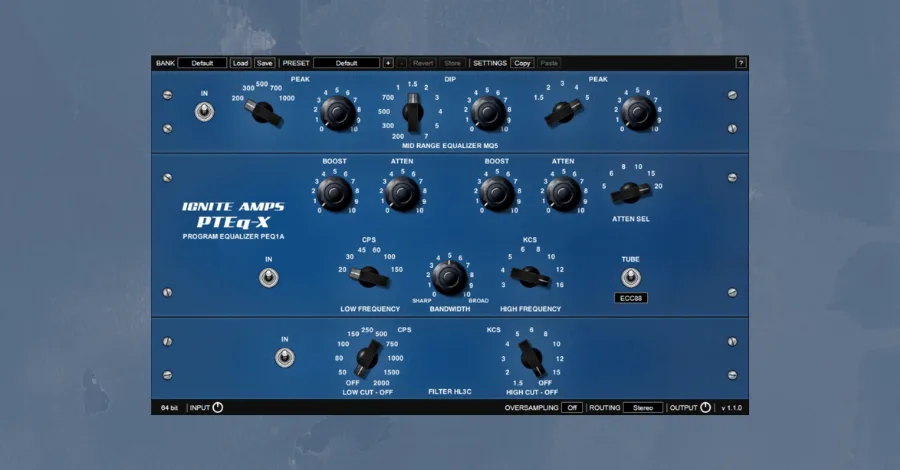
Task: Click the CPS low frequency selector knob
Action: [x=370, y=277]
